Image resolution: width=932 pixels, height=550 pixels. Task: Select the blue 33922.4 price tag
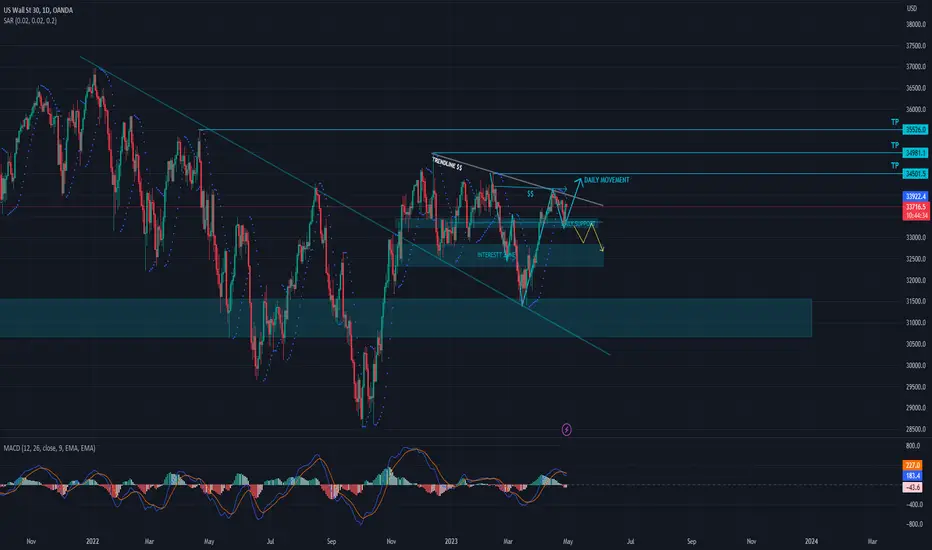(915, 196)
